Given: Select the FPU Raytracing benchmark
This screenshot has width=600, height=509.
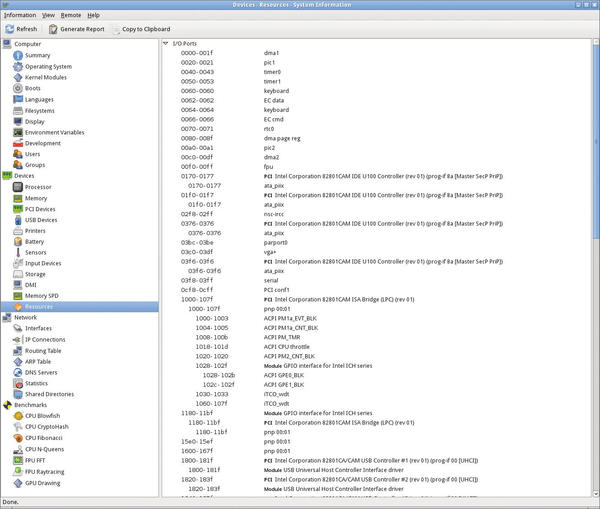Looking at the screenshot, I should 44,472.
